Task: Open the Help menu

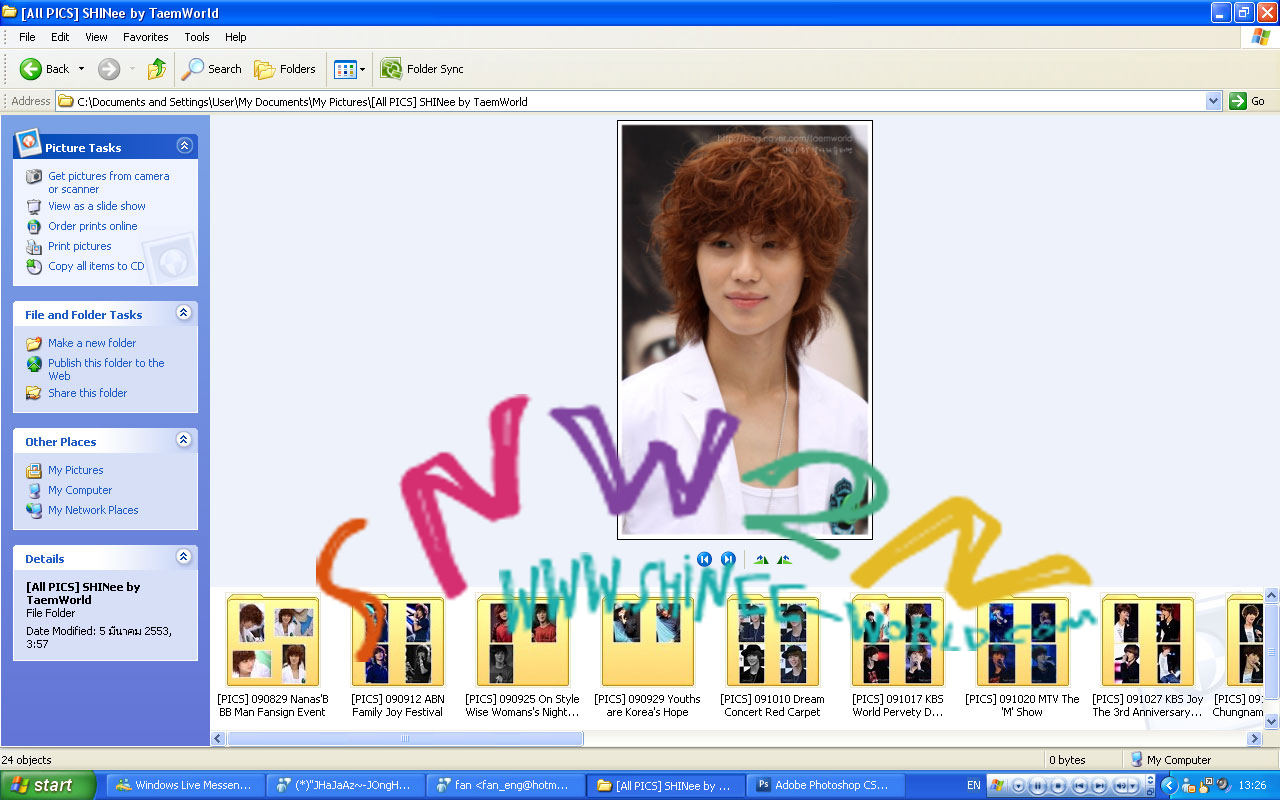Action: (235, 37)
